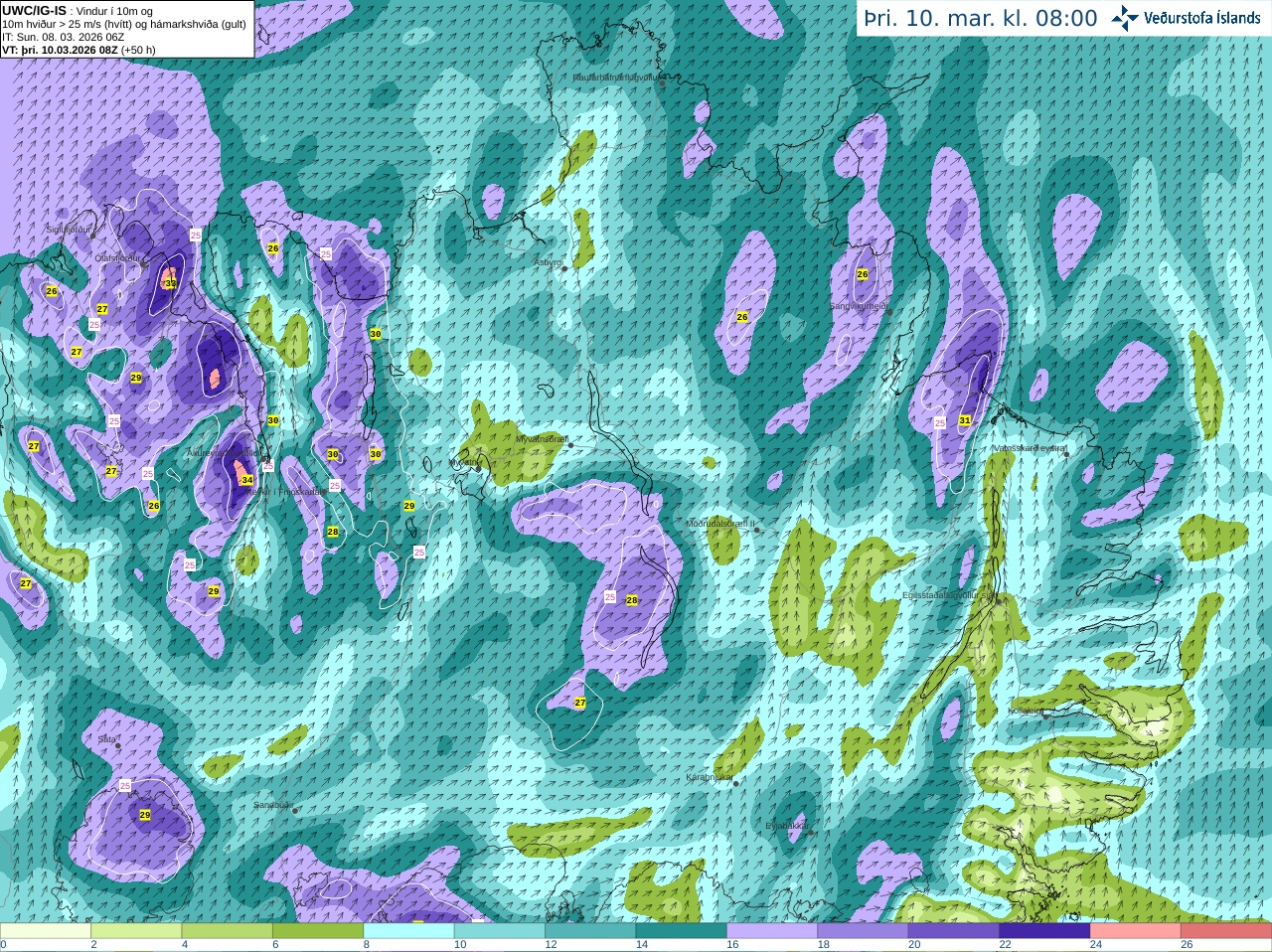Click the Eyjabakkar station label
The height and width of the screenshot is (952, 1272).
tap(786, 826)
